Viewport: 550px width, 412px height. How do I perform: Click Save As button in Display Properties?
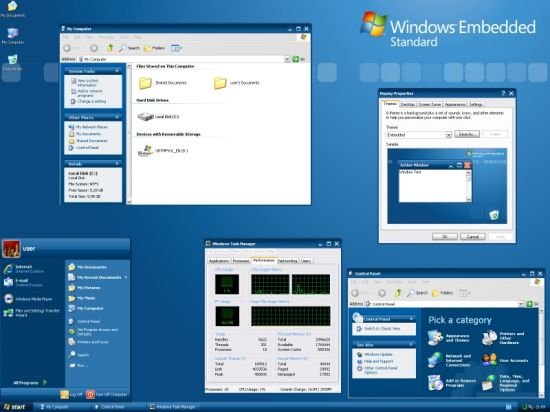point(467,134)
